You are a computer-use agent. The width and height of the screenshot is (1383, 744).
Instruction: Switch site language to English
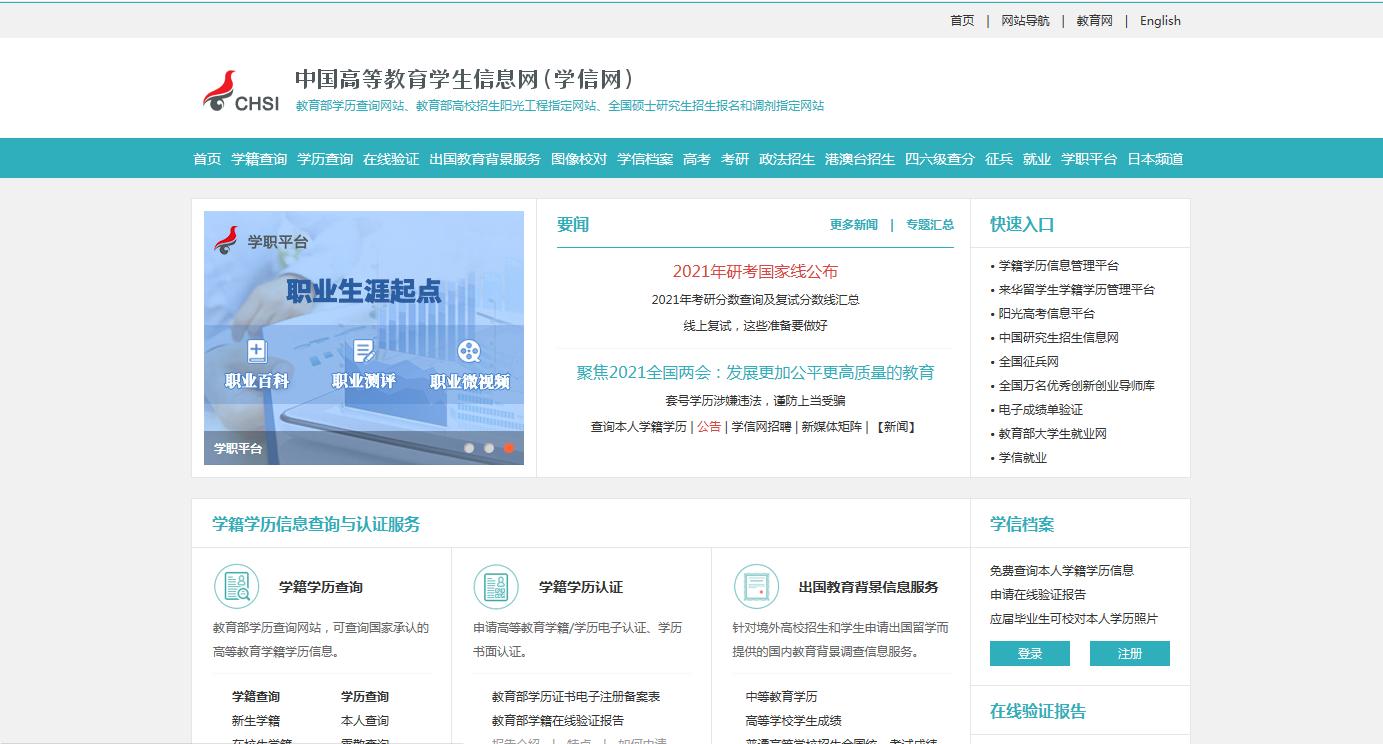1159,20
